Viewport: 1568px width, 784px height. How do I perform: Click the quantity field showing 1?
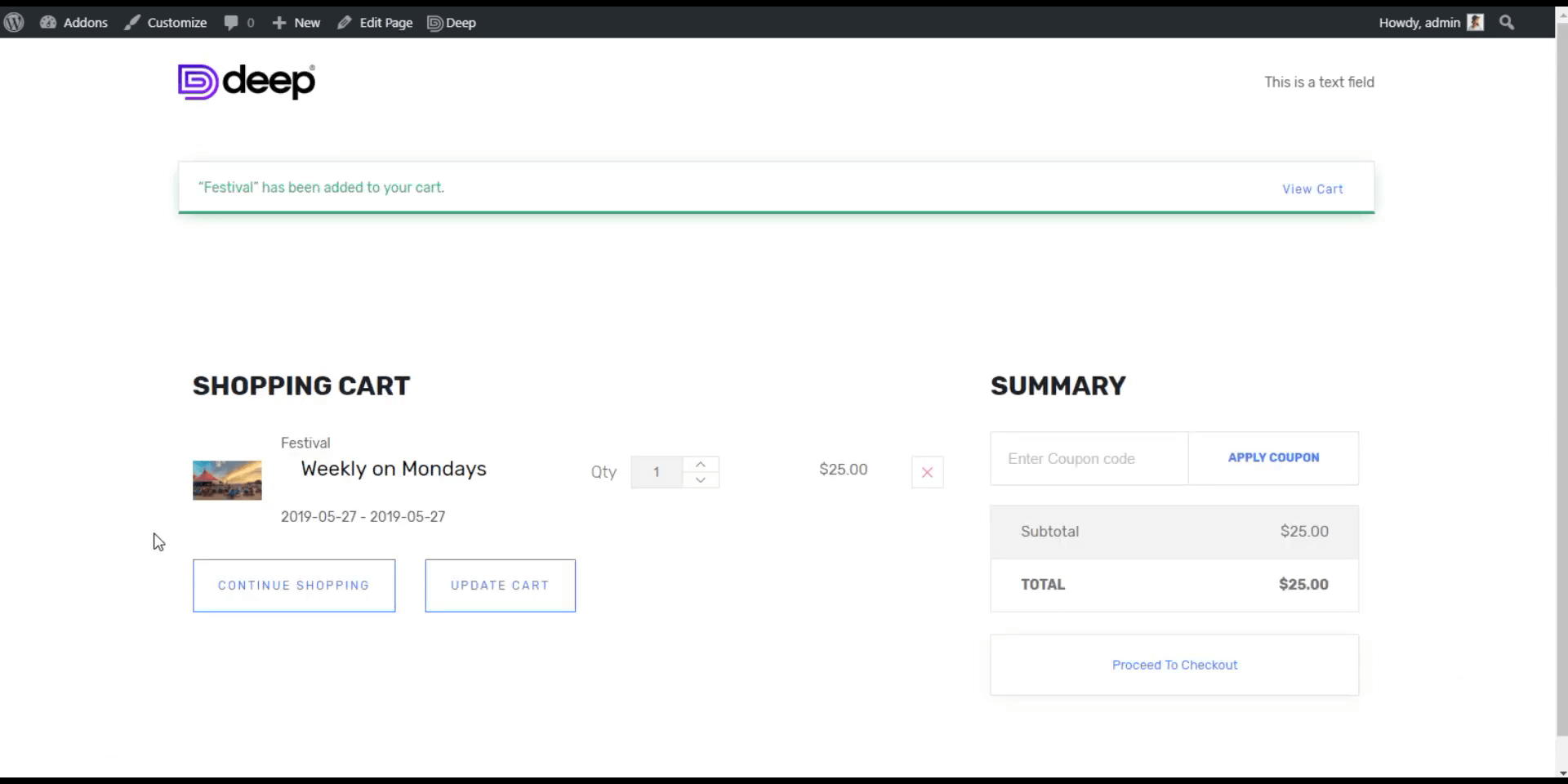coord(657,472)
